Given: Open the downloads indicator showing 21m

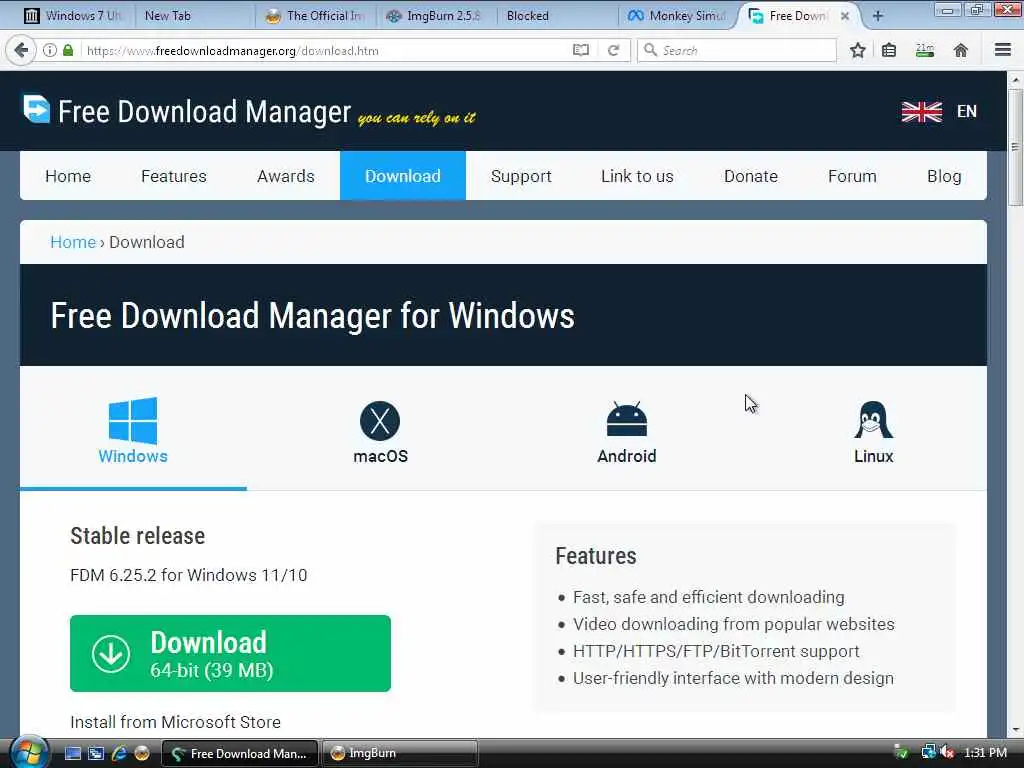Looking at the screenshot, I should tap(925, 50).
